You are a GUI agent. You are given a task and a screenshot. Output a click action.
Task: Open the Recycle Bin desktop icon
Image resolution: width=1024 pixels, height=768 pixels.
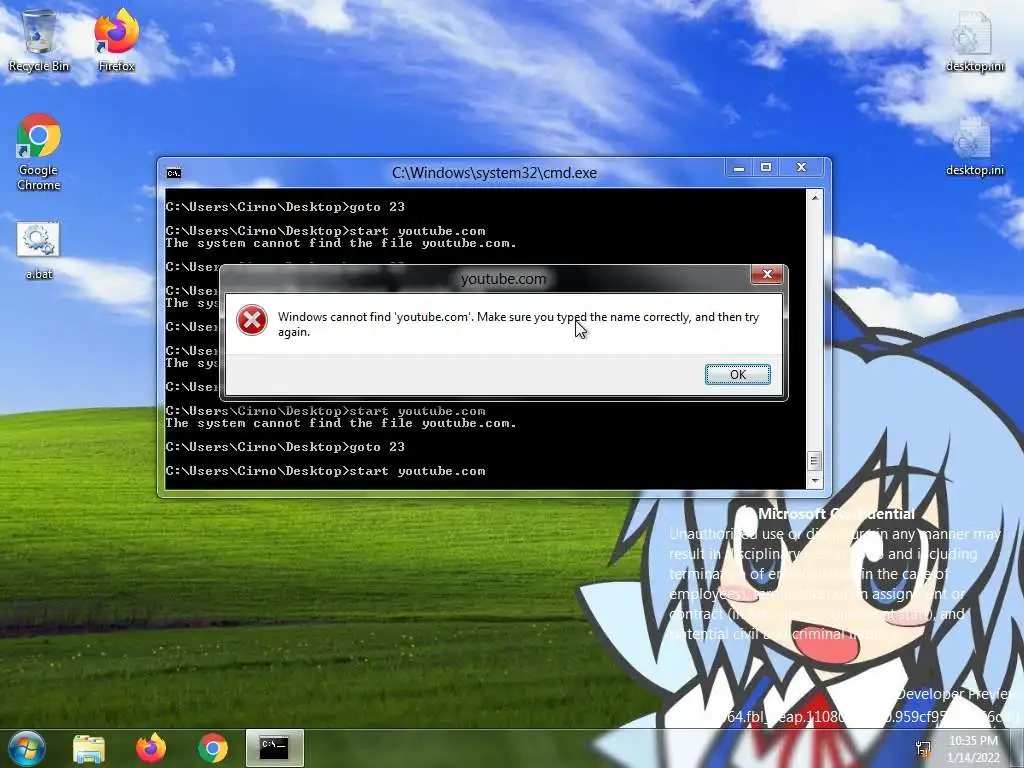tap(39, 40)
